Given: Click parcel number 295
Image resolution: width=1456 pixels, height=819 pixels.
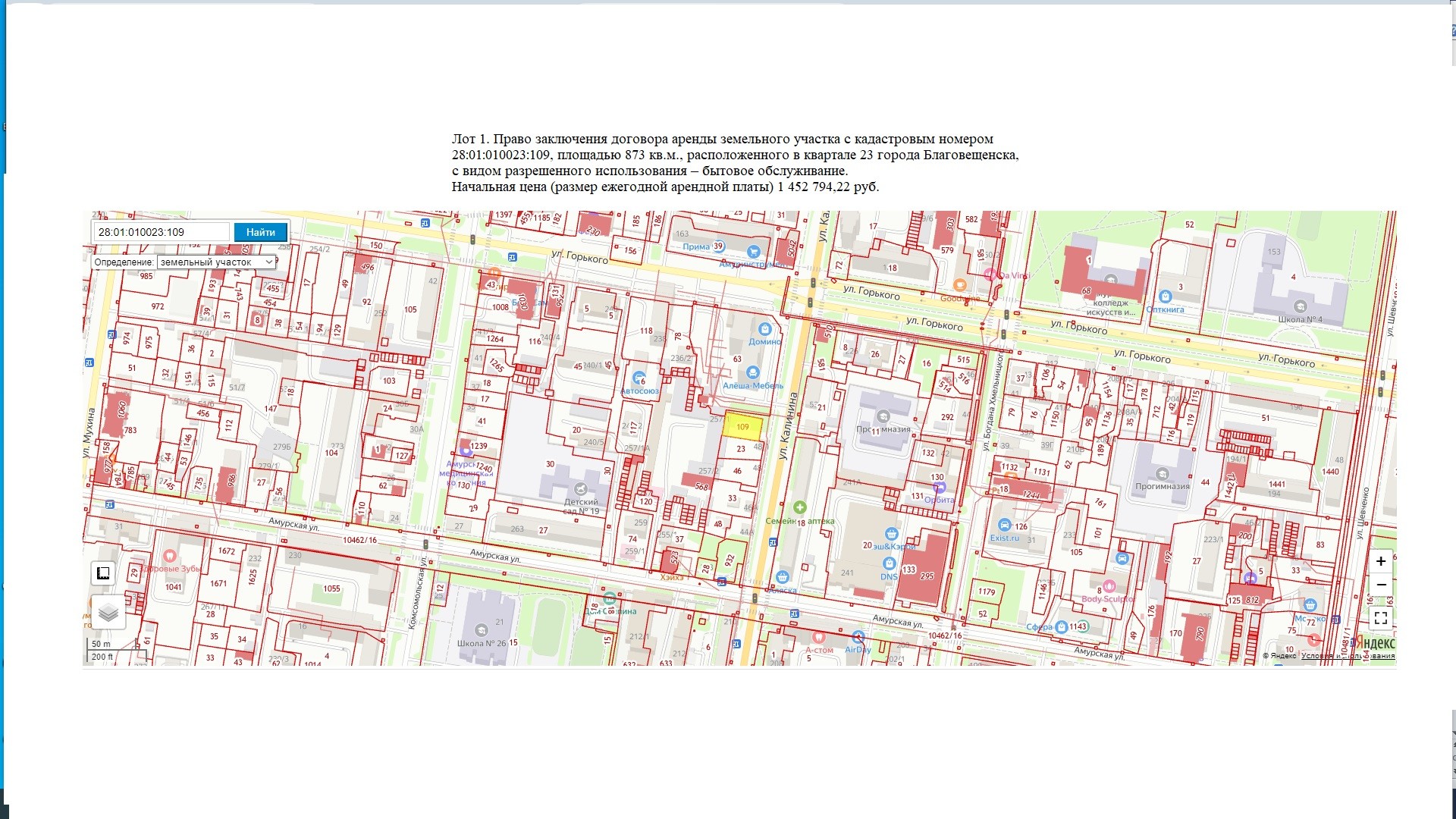Looking at the screenshot, I should coord(927,576).
